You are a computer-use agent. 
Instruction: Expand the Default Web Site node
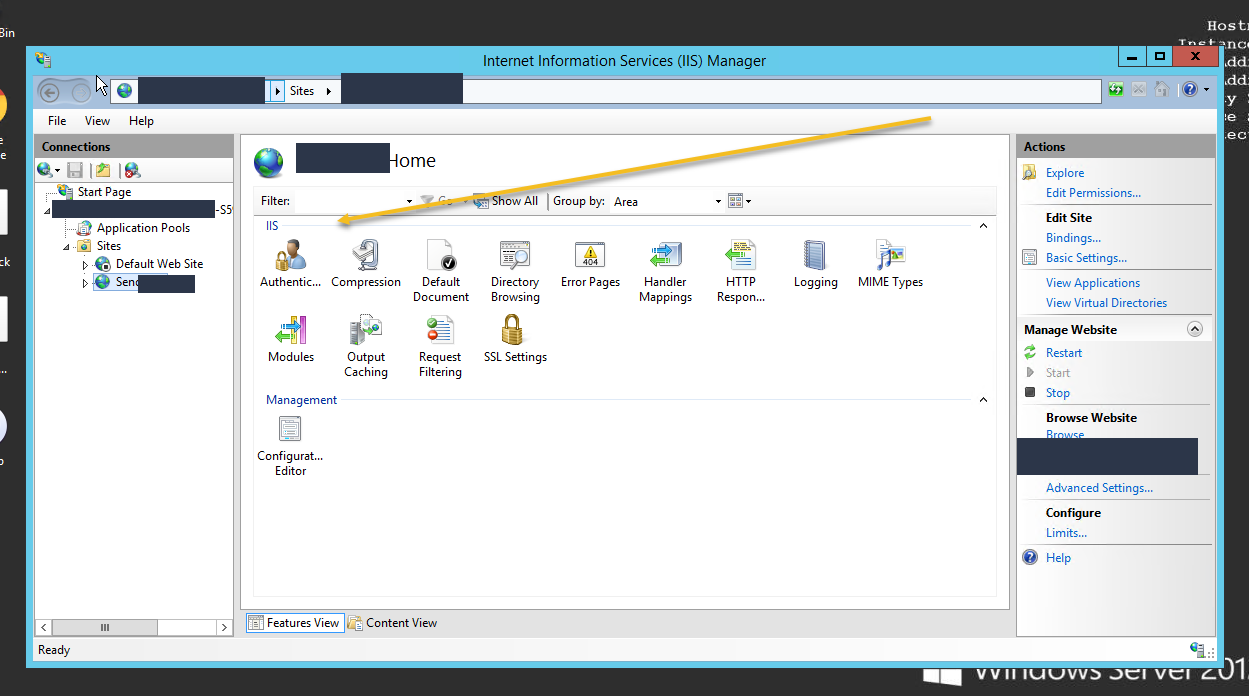click(x=86, y=265)
